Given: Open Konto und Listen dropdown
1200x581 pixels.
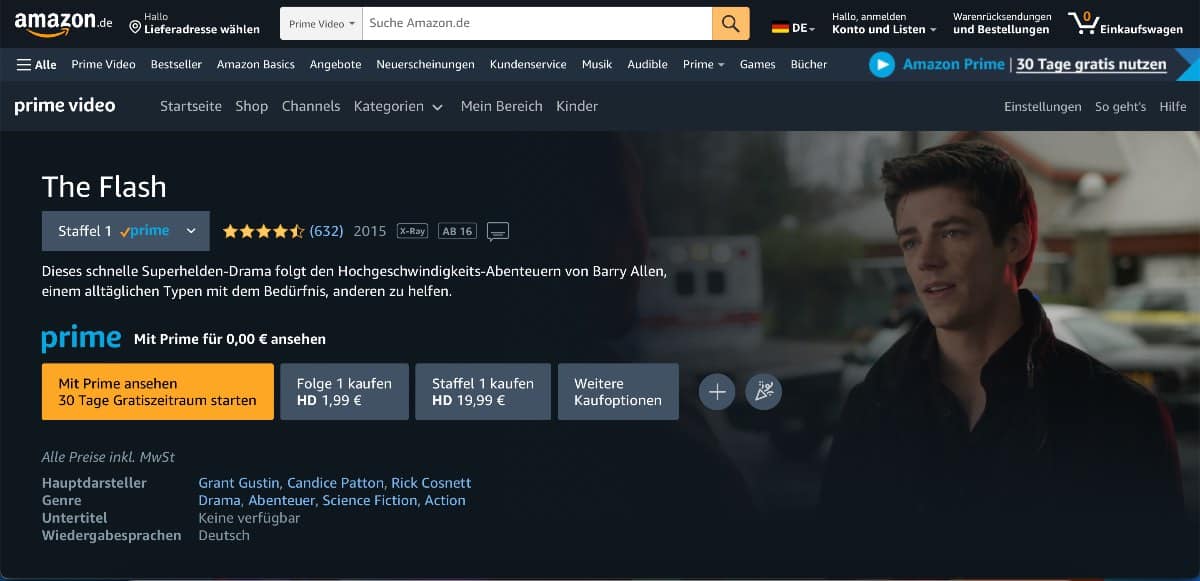Looking at the screenshot, I should coord(884,23).
